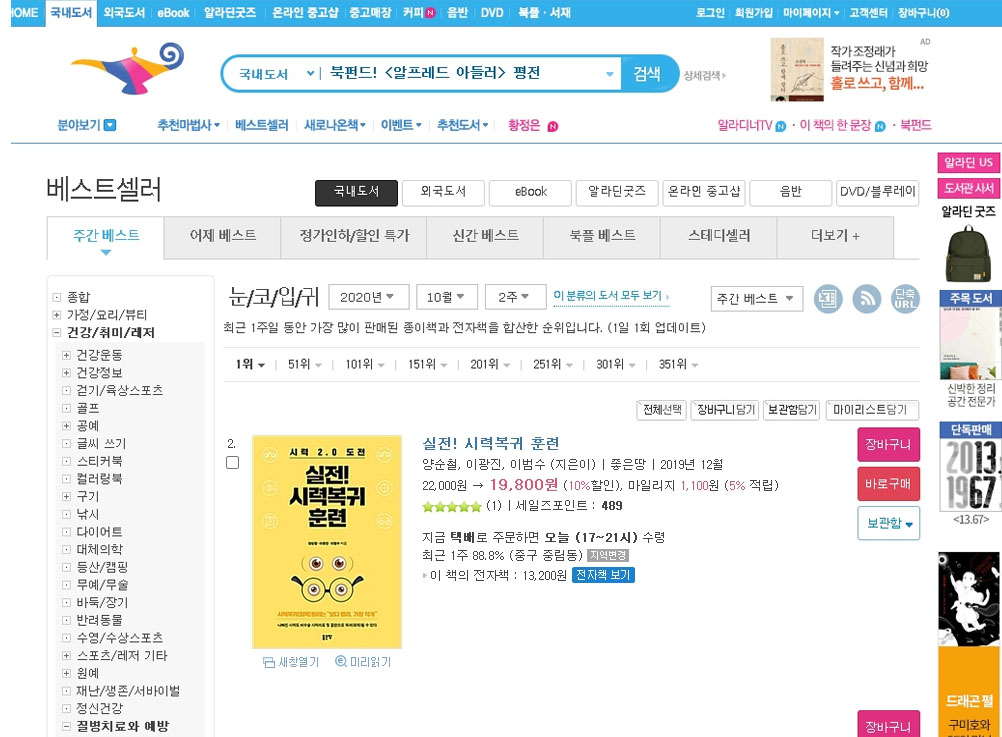Click the 바로구매 button
This screenshot has width=1002, height=737.
(888, 484)
